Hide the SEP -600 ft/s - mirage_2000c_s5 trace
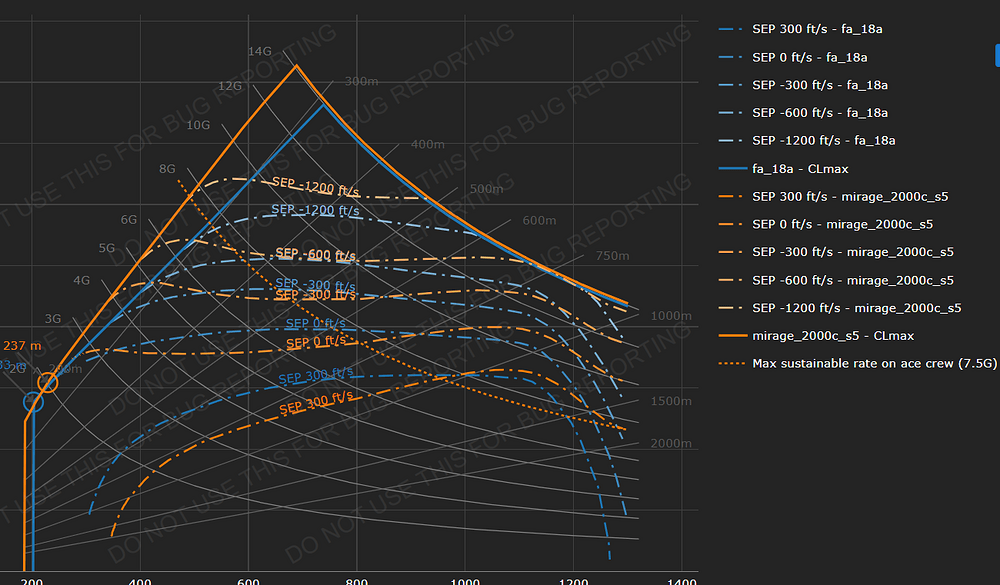This screenshot has width=1000, height=585. (836, 280)
